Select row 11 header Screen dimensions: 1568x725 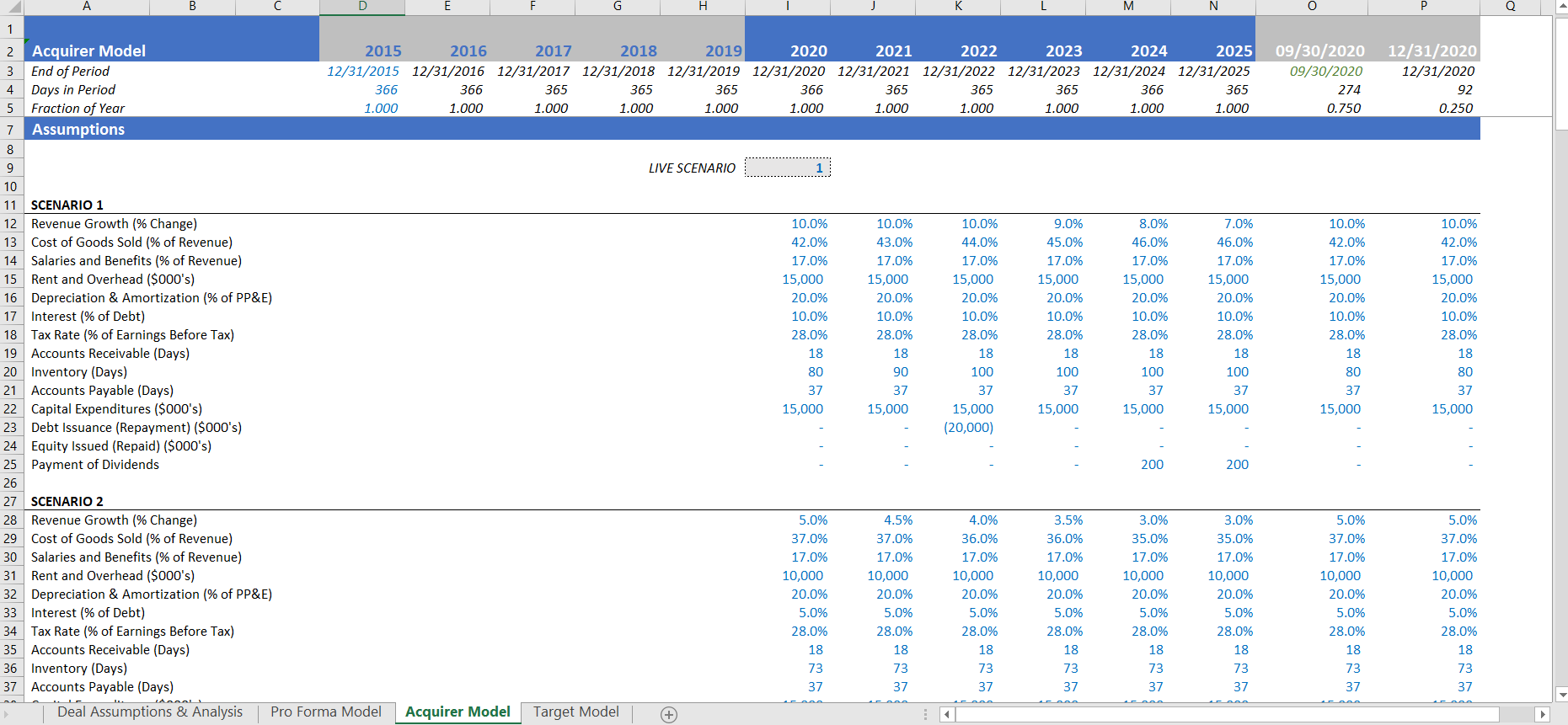[x=11, y=205]
